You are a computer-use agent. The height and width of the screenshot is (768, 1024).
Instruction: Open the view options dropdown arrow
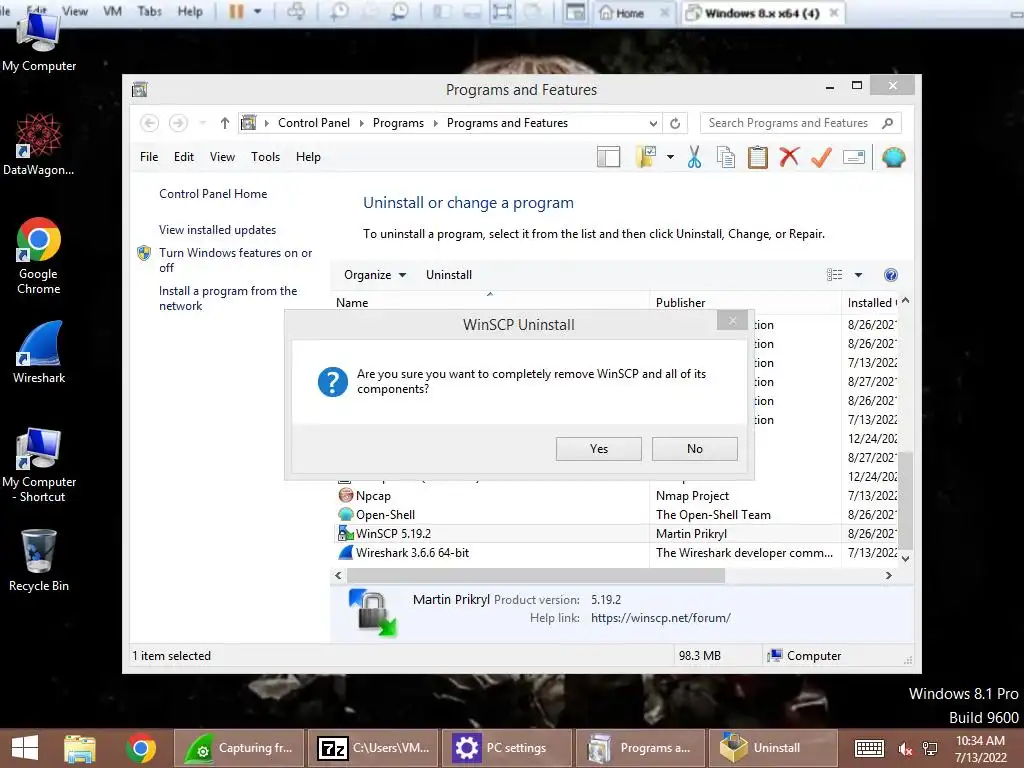click(858, 275)
